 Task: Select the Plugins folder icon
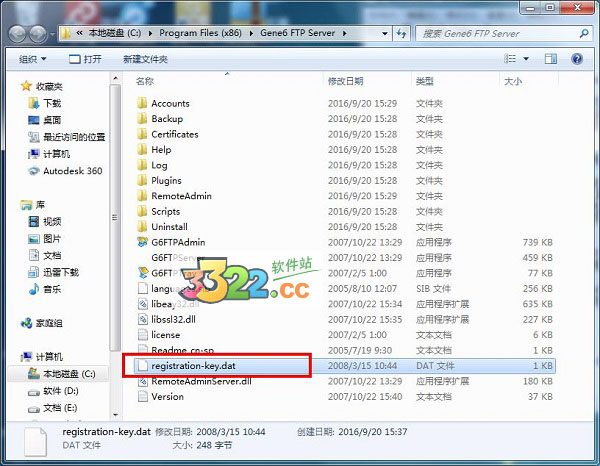tap(142, 180)
